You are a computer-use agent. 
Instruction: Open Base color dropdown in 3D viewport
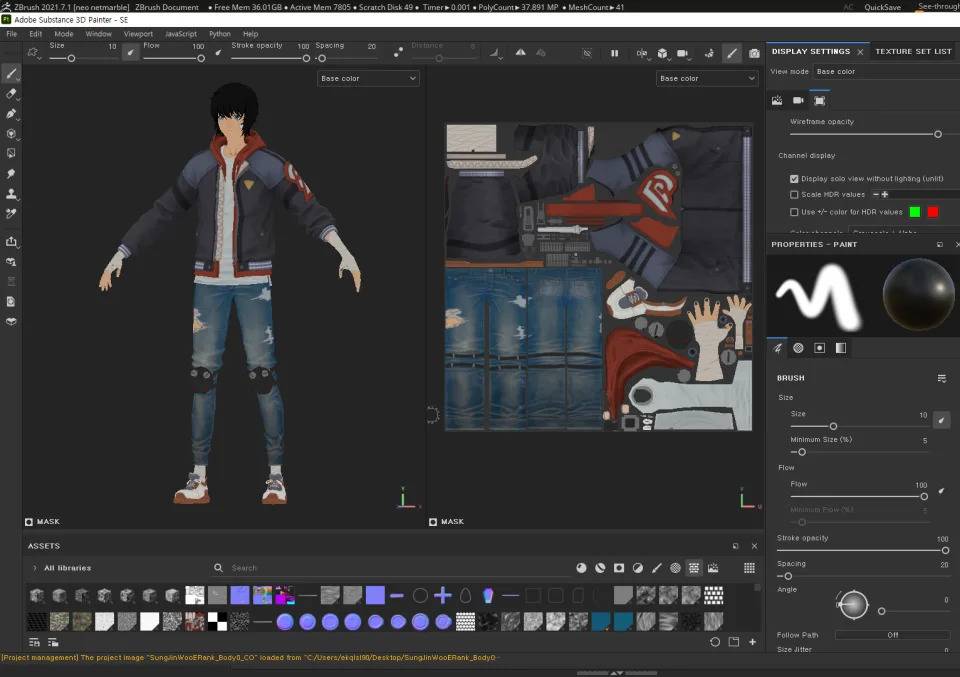point(368,78)
